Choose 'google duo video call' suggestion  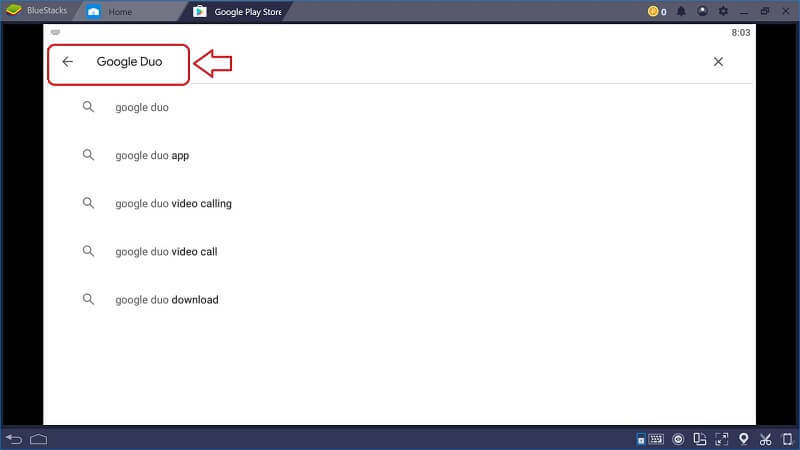click(x=166, y=252)
